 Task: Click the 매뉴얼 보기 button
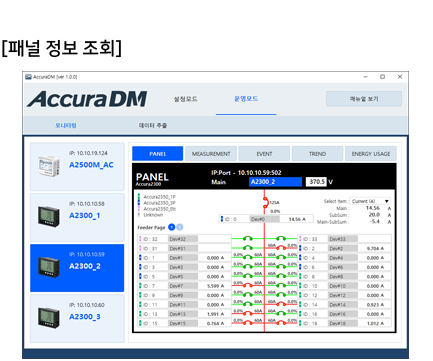tap(364, 99)
